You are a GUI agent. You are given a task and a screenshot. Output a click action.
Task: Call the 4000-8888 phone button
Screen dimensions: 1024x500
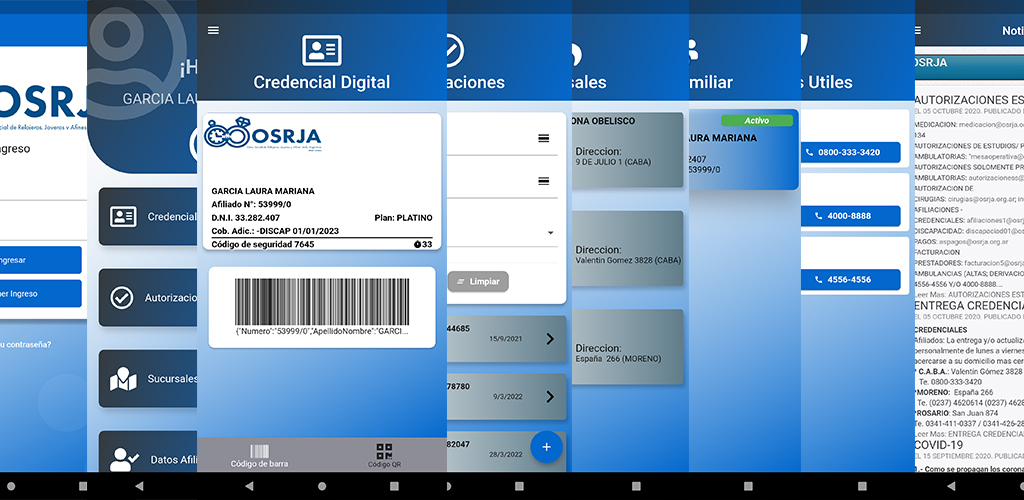850,216
